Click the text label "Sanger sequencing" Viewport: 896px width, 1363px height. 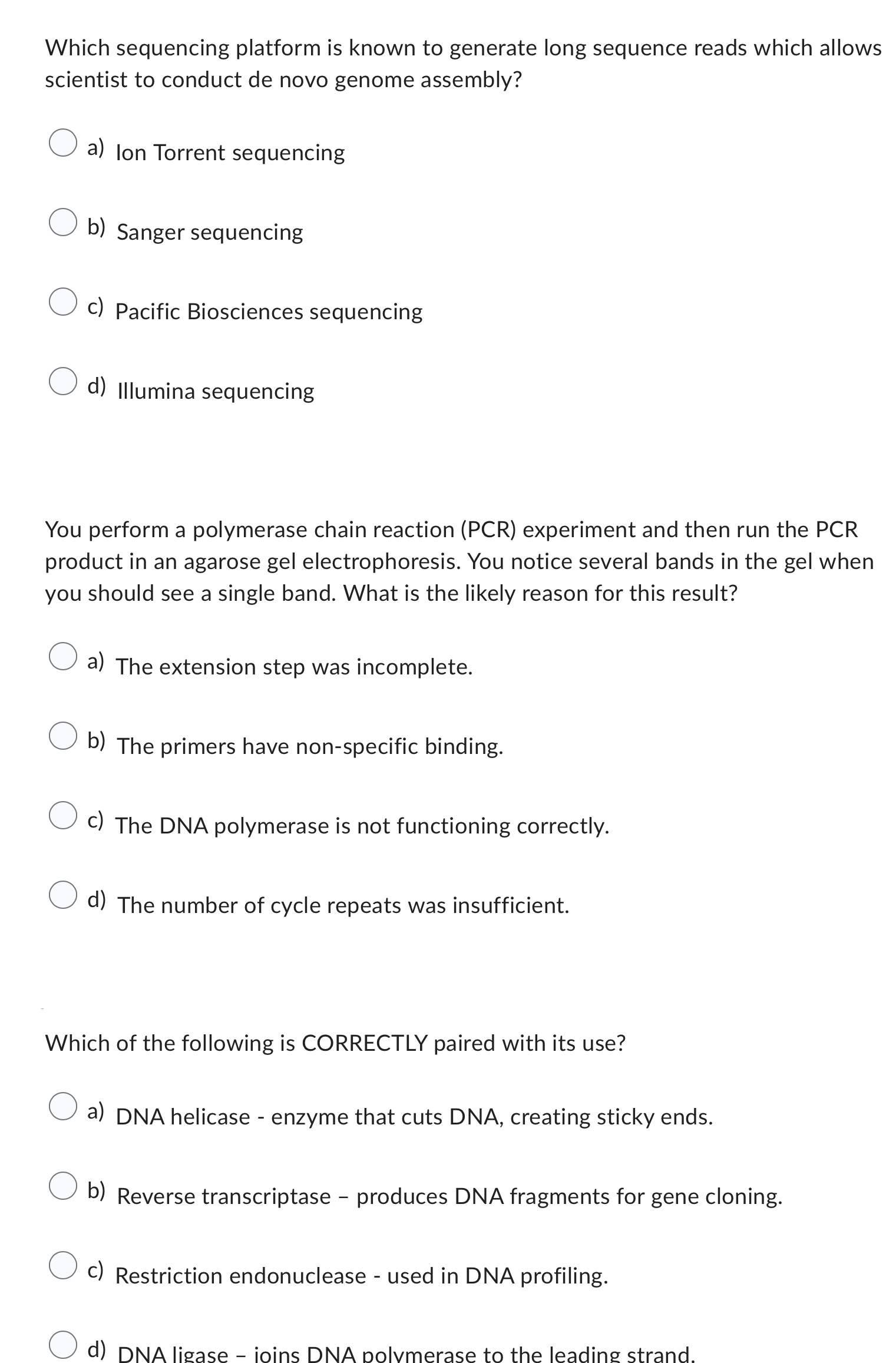(x=210, y=233)
